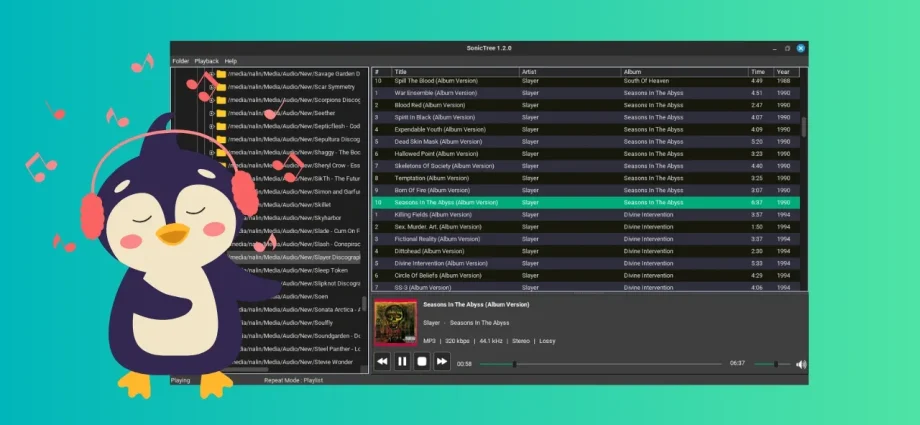Screen dimensions: 920x425
Task: Click the volume level slider
Action: click(x=772, y=364)
